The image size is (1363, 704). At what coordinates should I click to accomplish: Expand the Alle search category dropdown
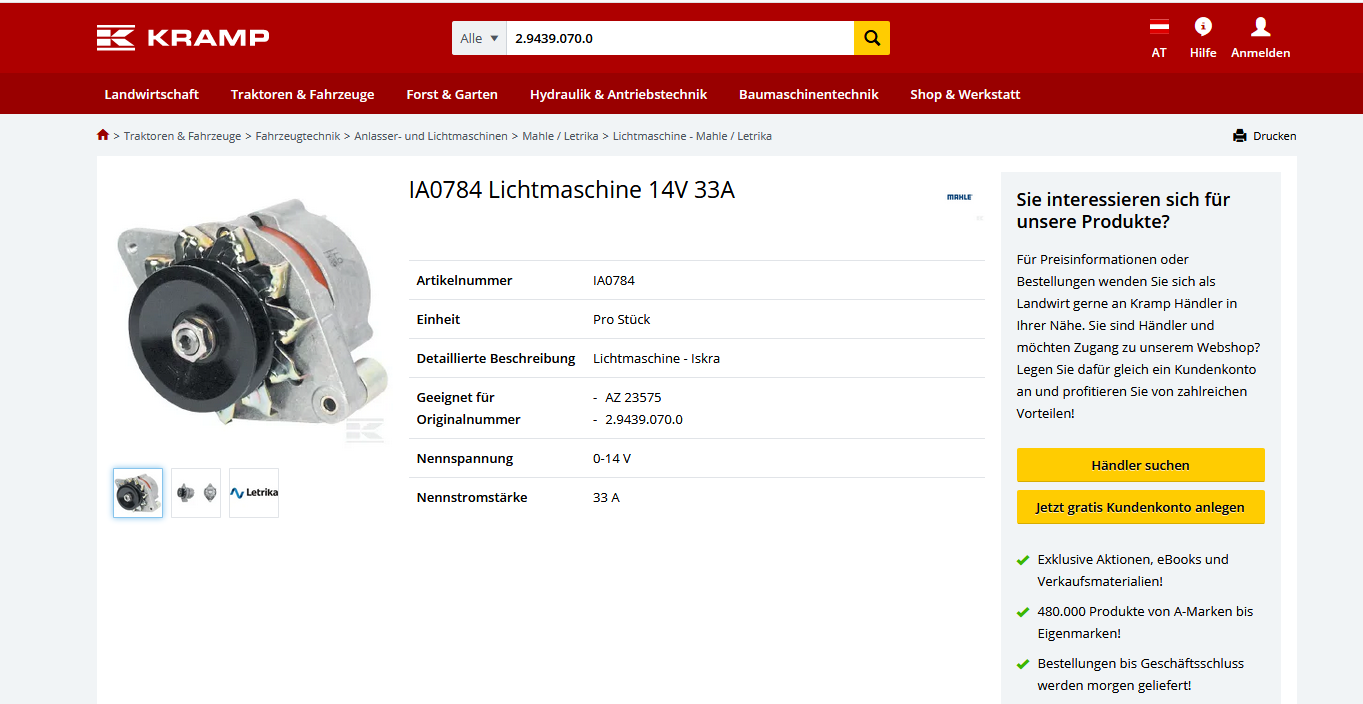click(479, 38)
